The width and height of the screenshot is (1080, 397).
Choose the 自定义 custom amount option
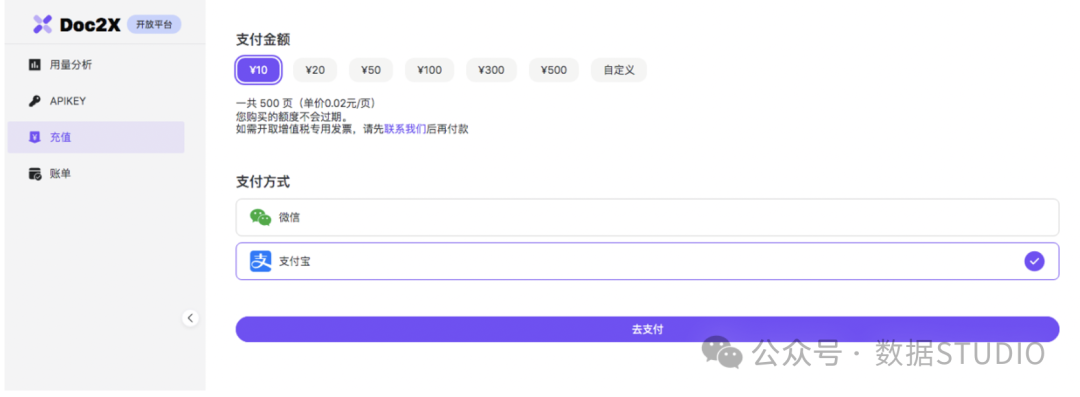(x=619, y=70)
